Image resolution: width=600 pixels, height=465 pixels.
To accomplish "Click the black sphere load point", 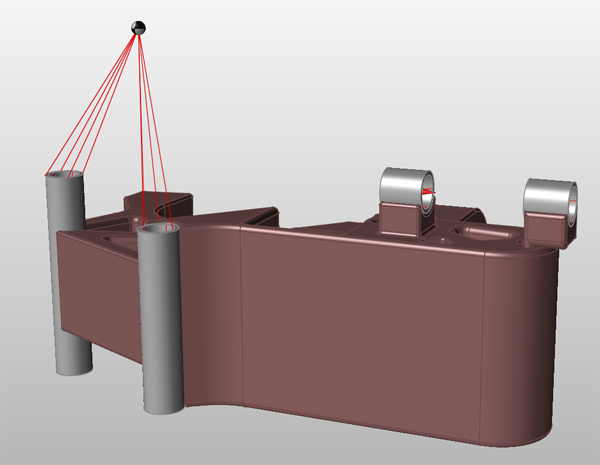I will [139, 29].
